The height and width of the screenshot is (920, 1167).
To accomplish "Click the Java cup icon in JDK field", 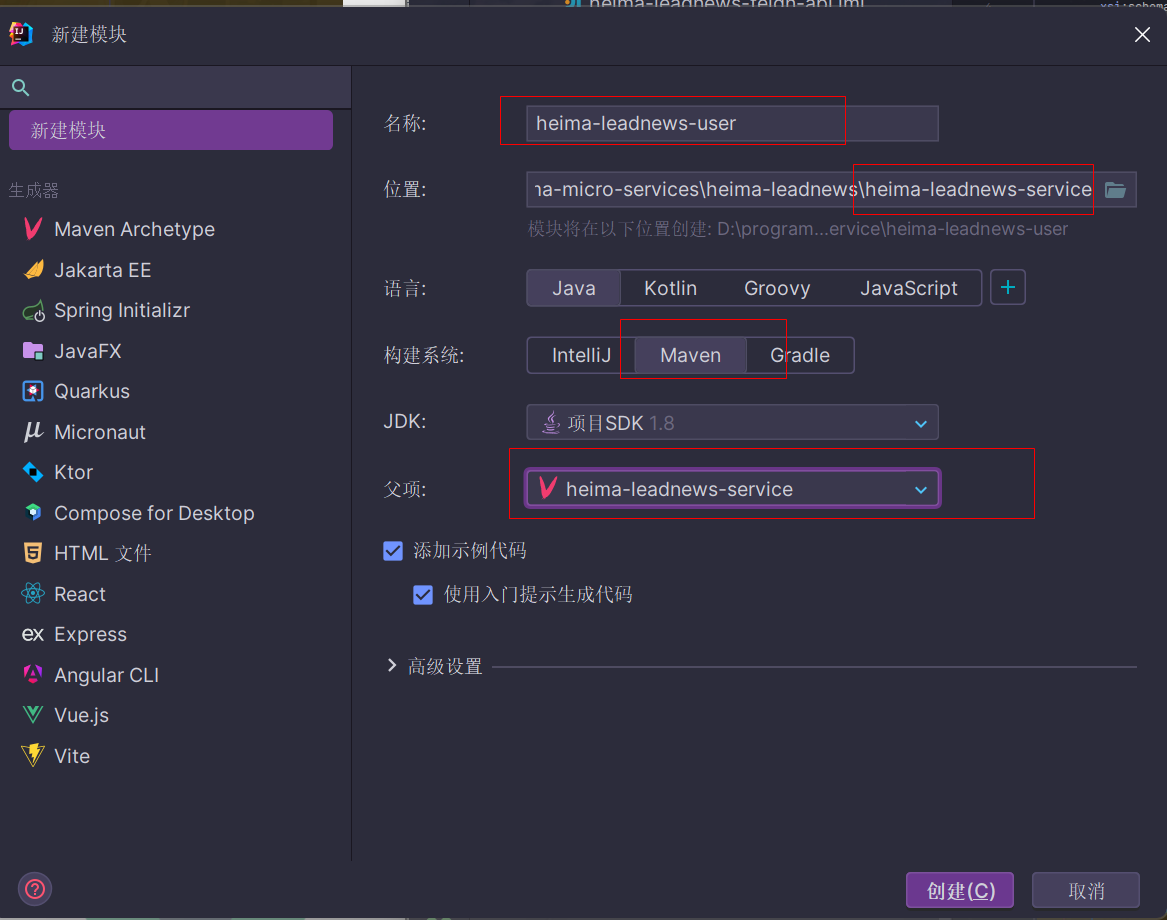I will tap(551, 423).
